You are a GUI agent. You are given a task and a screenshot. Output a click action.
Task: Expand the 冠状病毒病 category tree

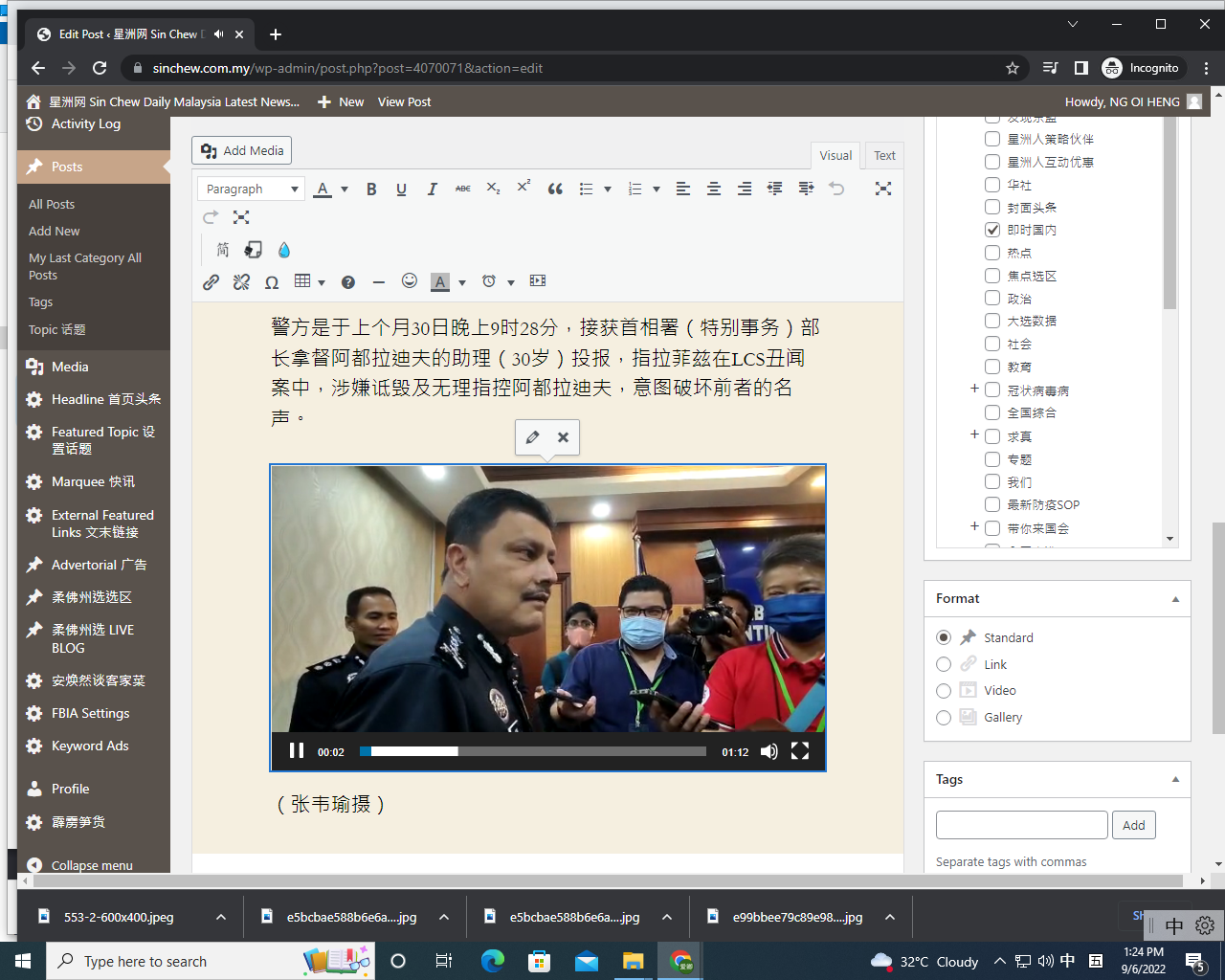[x=974, y=389]
